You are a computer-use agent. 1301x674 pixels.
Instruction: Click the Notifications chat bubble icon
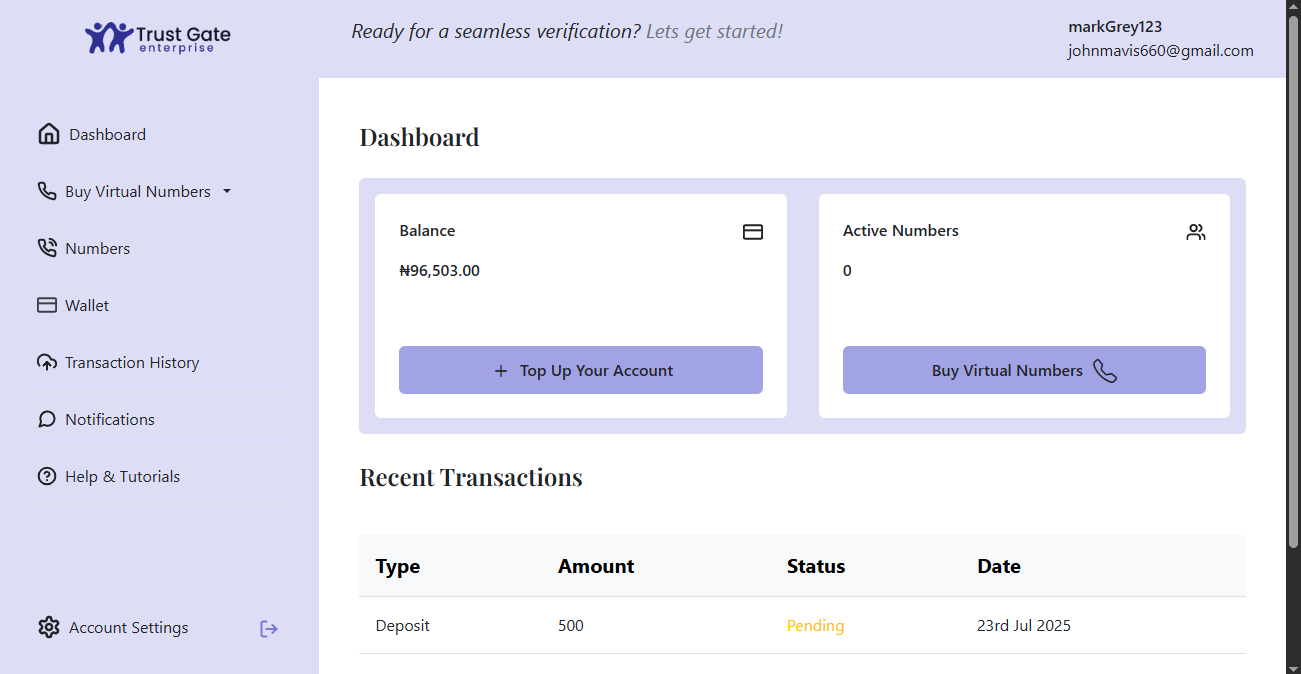pyautogui.click(x=47, y=419)
